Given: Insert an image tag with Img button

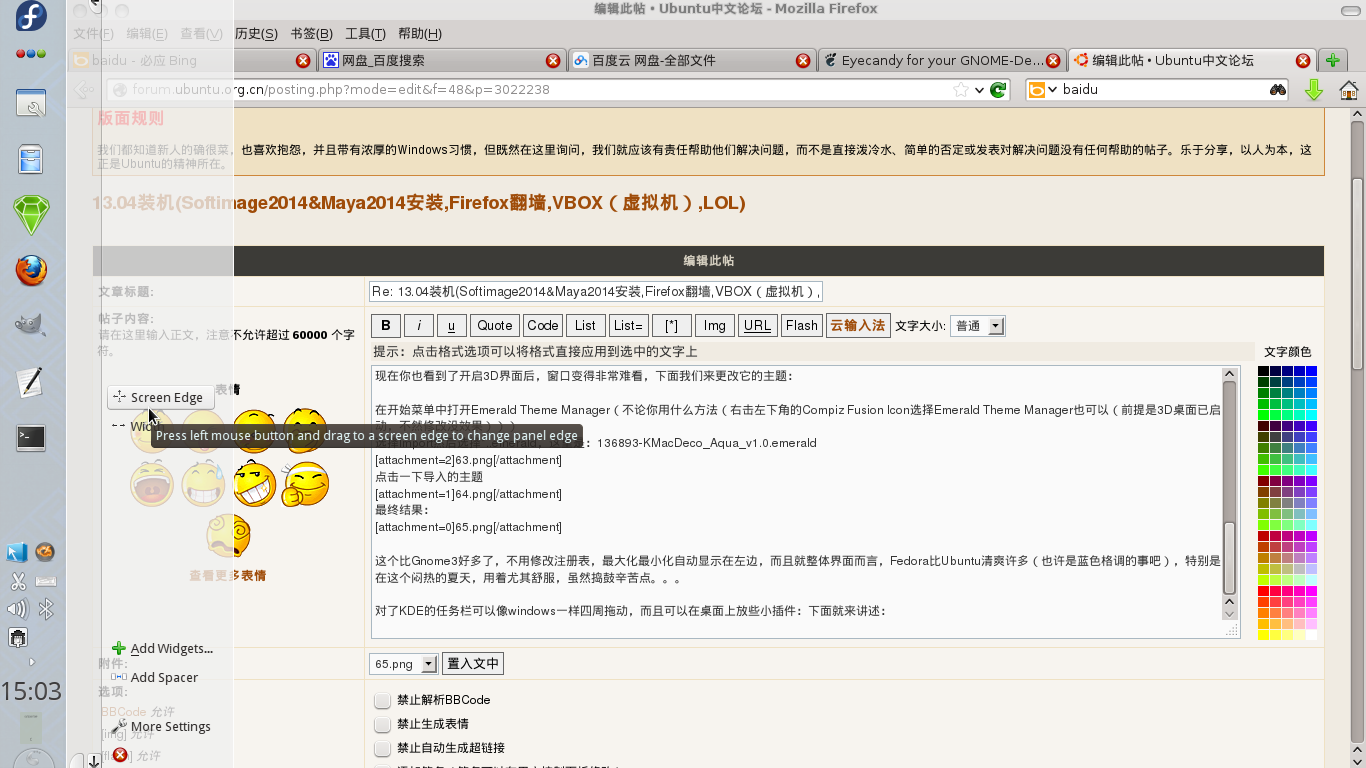Looking at the screenshot, I should click(714, 326).
